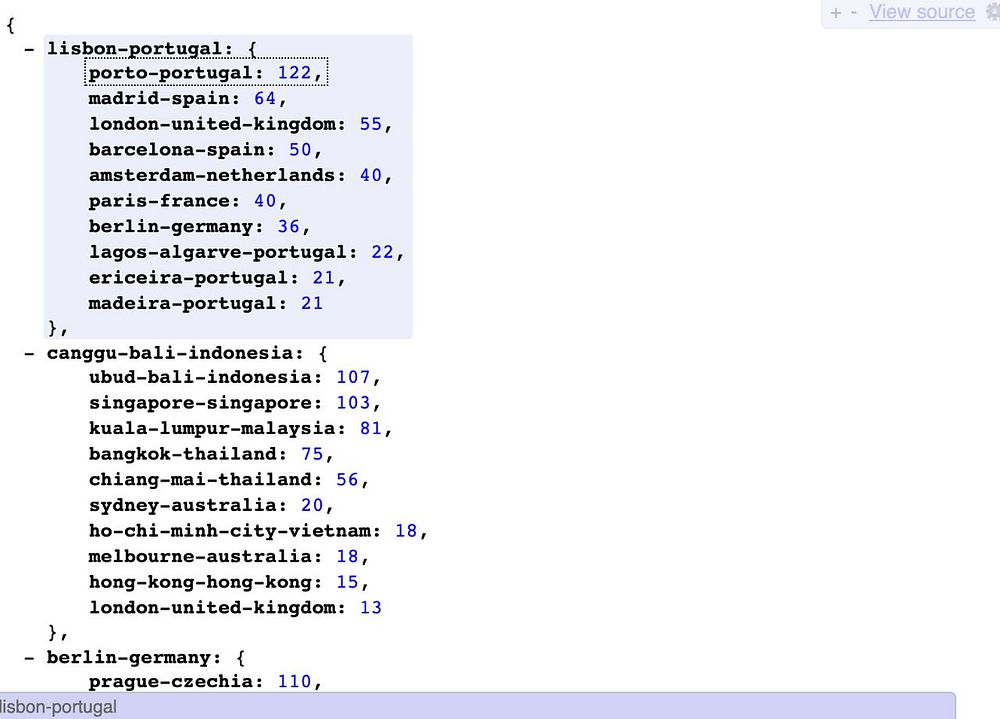Click the value 21 for madeira-portugal
Image resolution: width=1000 pixels, height=719 pixels.
pos(311,304)
